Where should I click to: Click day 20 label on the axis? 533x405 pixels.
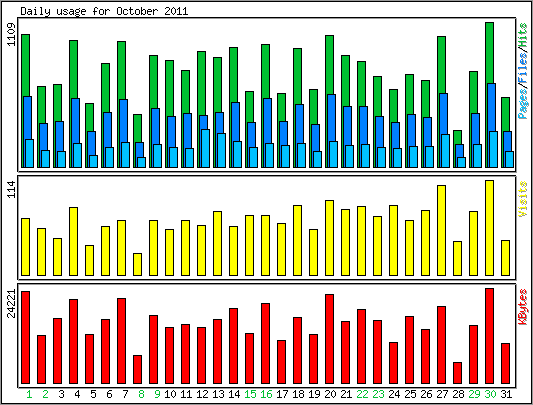330,394
